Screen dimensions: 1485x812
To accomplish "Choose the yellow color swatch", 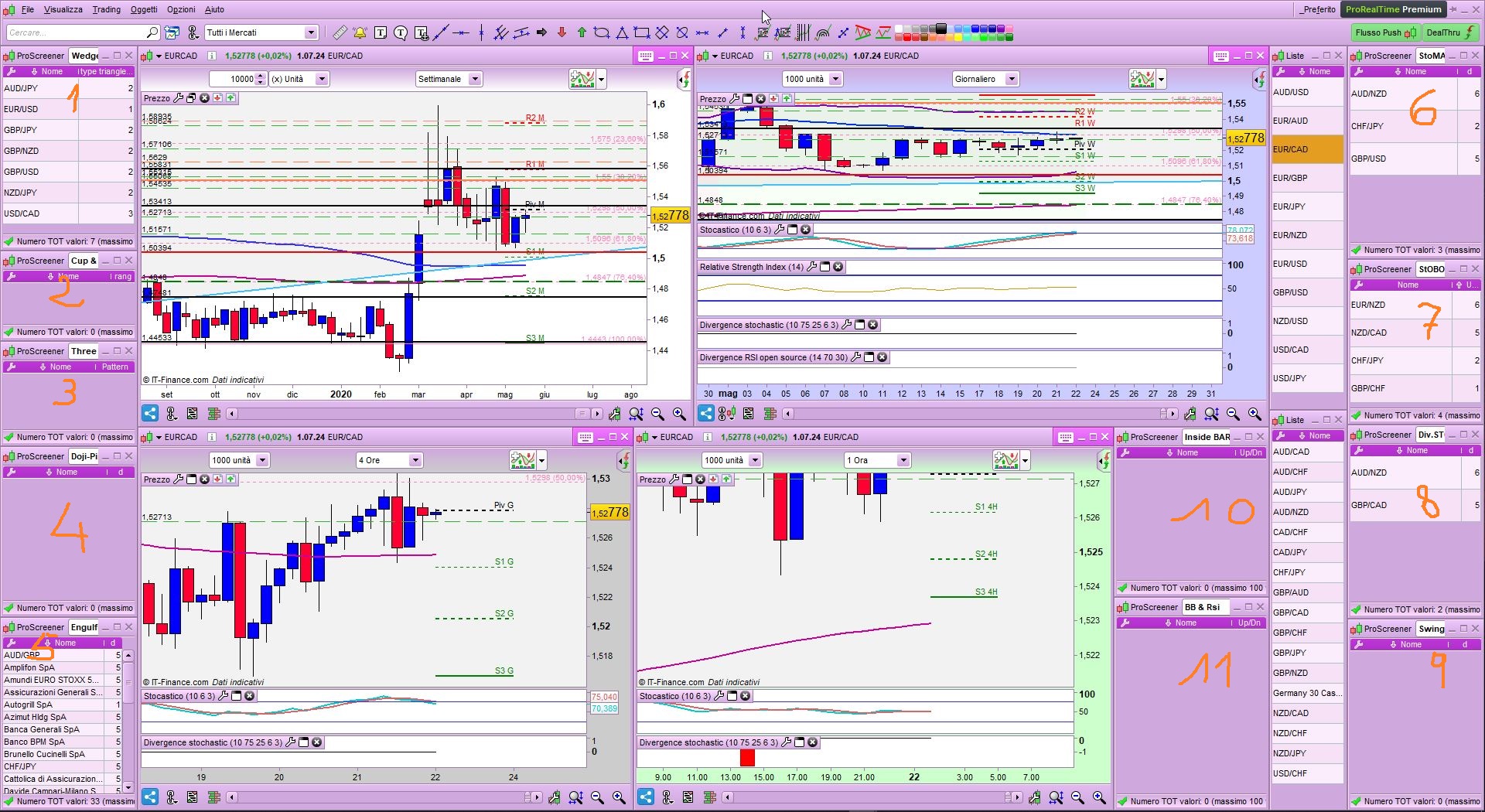I will click(x=958, y=36).
